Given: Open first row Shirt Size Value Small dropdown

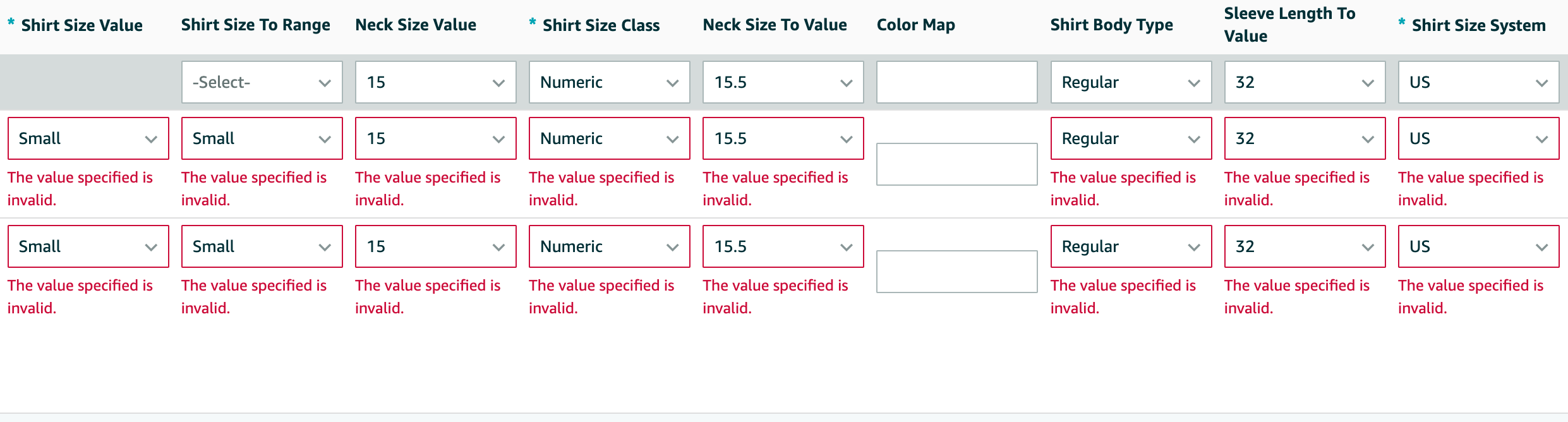Looking at the screenshot, I should [x=88, y=138].
